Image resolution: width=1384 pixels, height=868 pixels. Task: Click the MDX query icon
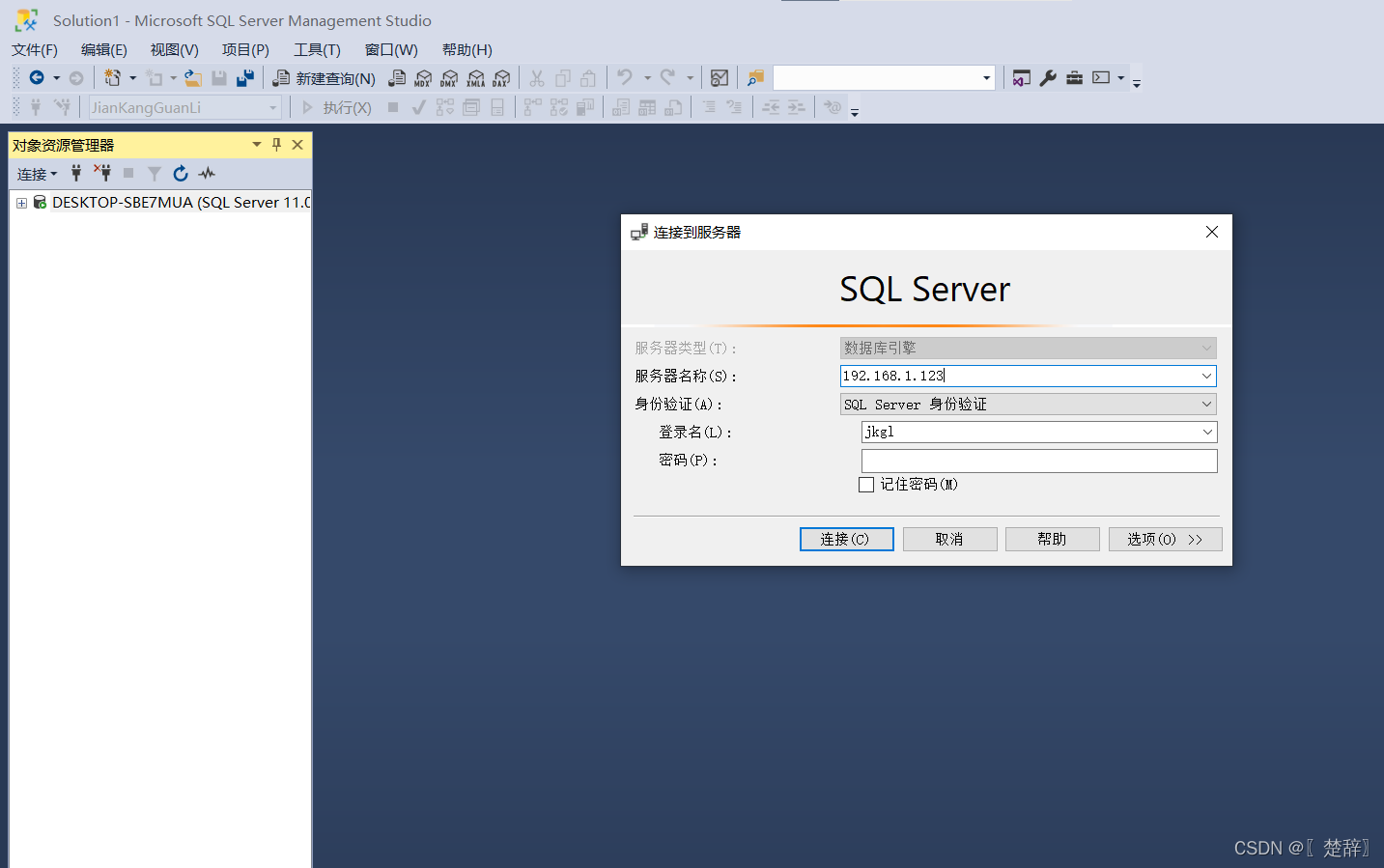(x=423, y=78)
